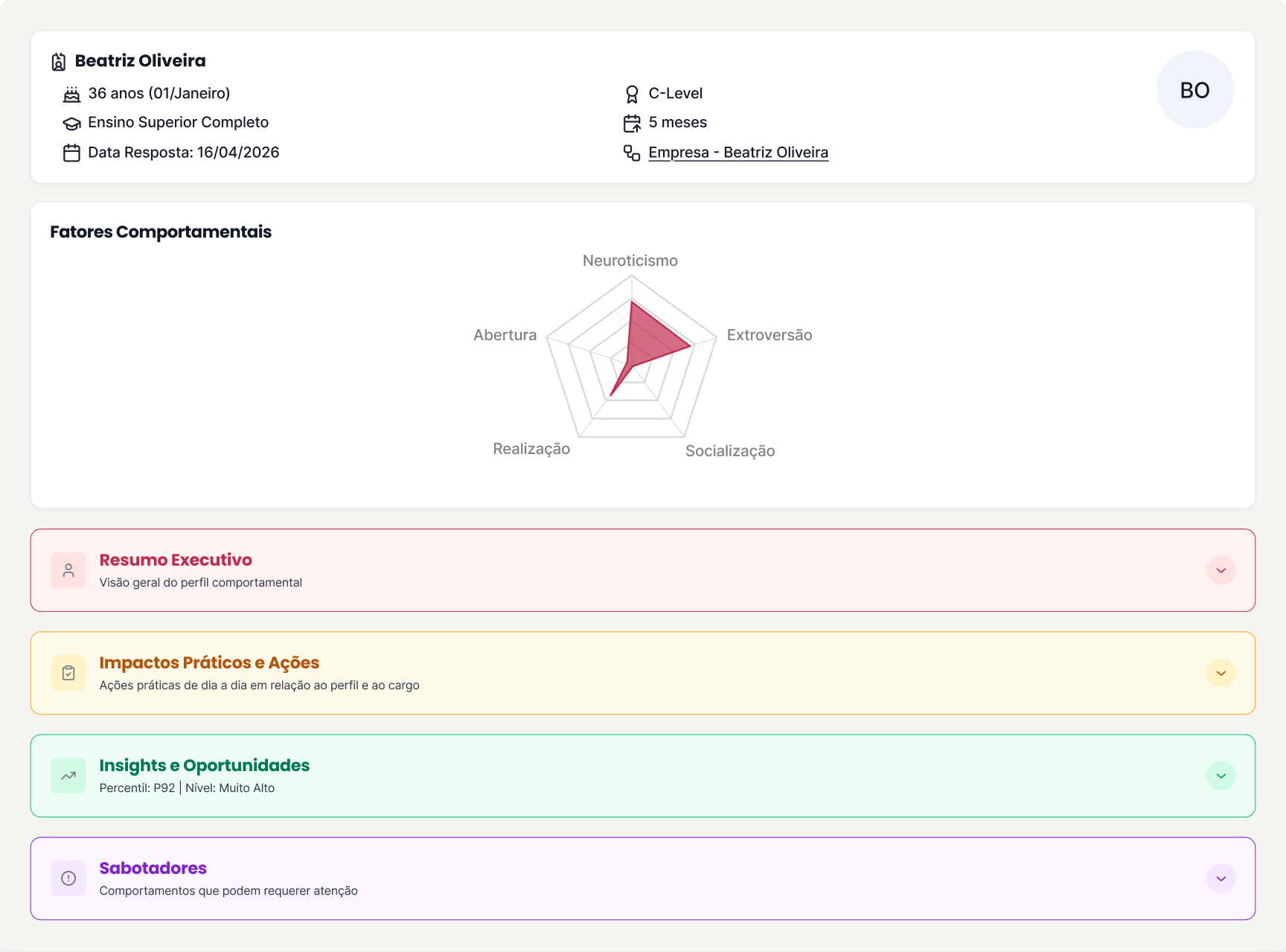Open the Empresa - Beatriz Oliveira link
This screenshot has width=1286, height=952.
(738, 153)
